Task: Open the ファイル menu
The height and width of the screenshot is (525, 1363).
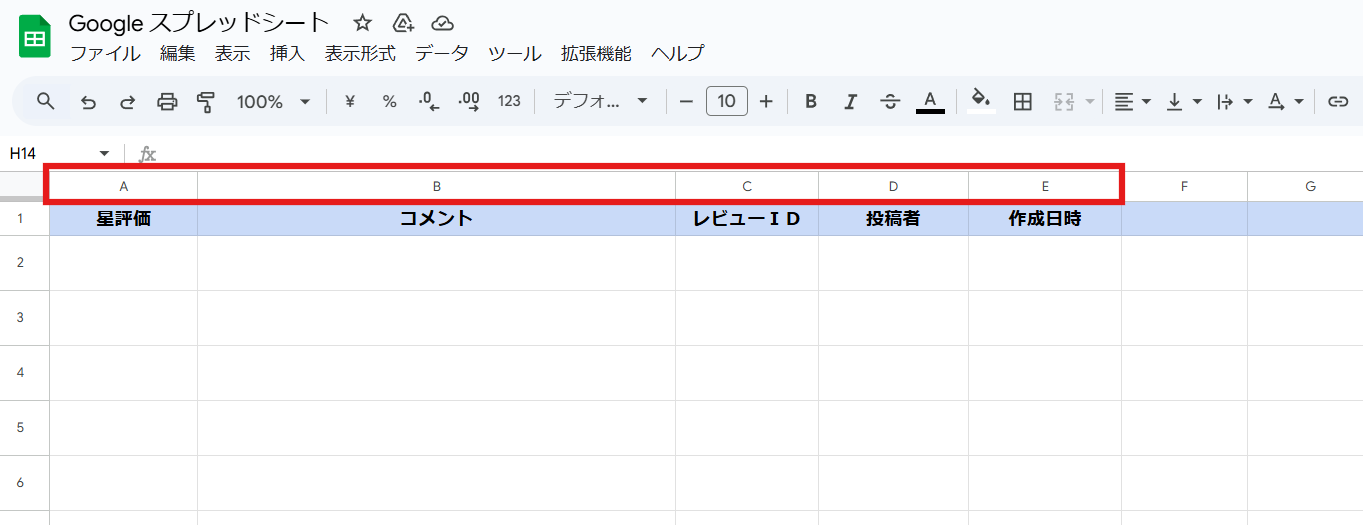Action: point(105,54)
